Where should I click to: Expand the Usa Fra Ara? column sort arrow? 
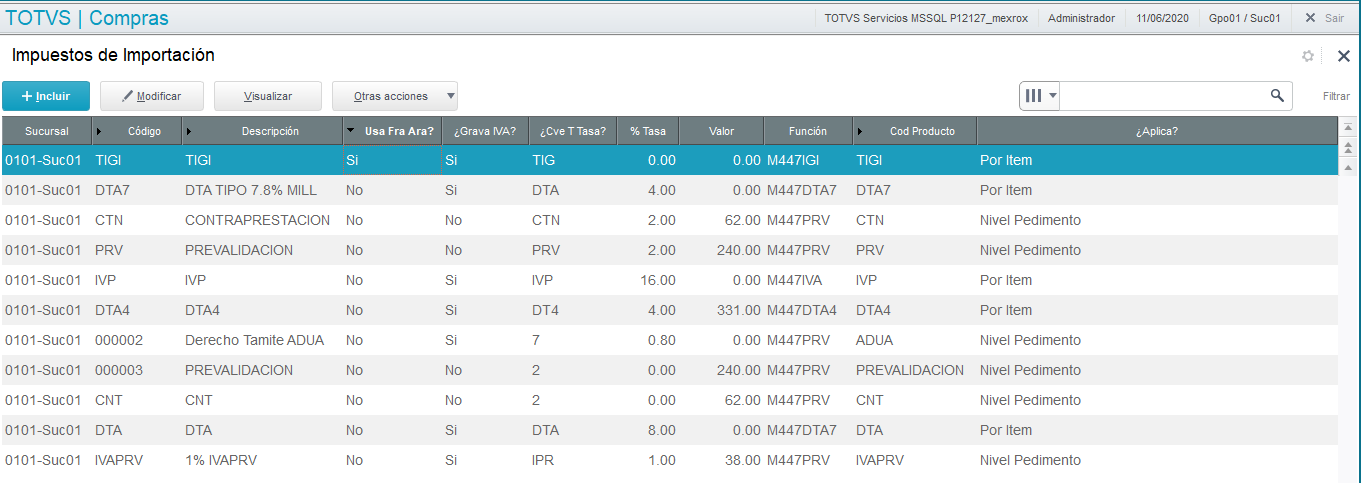click(350, 131)
